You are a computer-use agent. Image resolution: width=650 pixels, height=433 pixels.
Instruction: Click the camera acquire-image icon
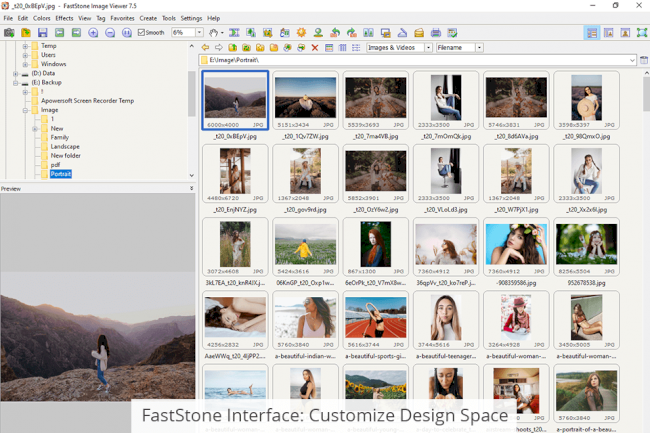tap(9, 32)
